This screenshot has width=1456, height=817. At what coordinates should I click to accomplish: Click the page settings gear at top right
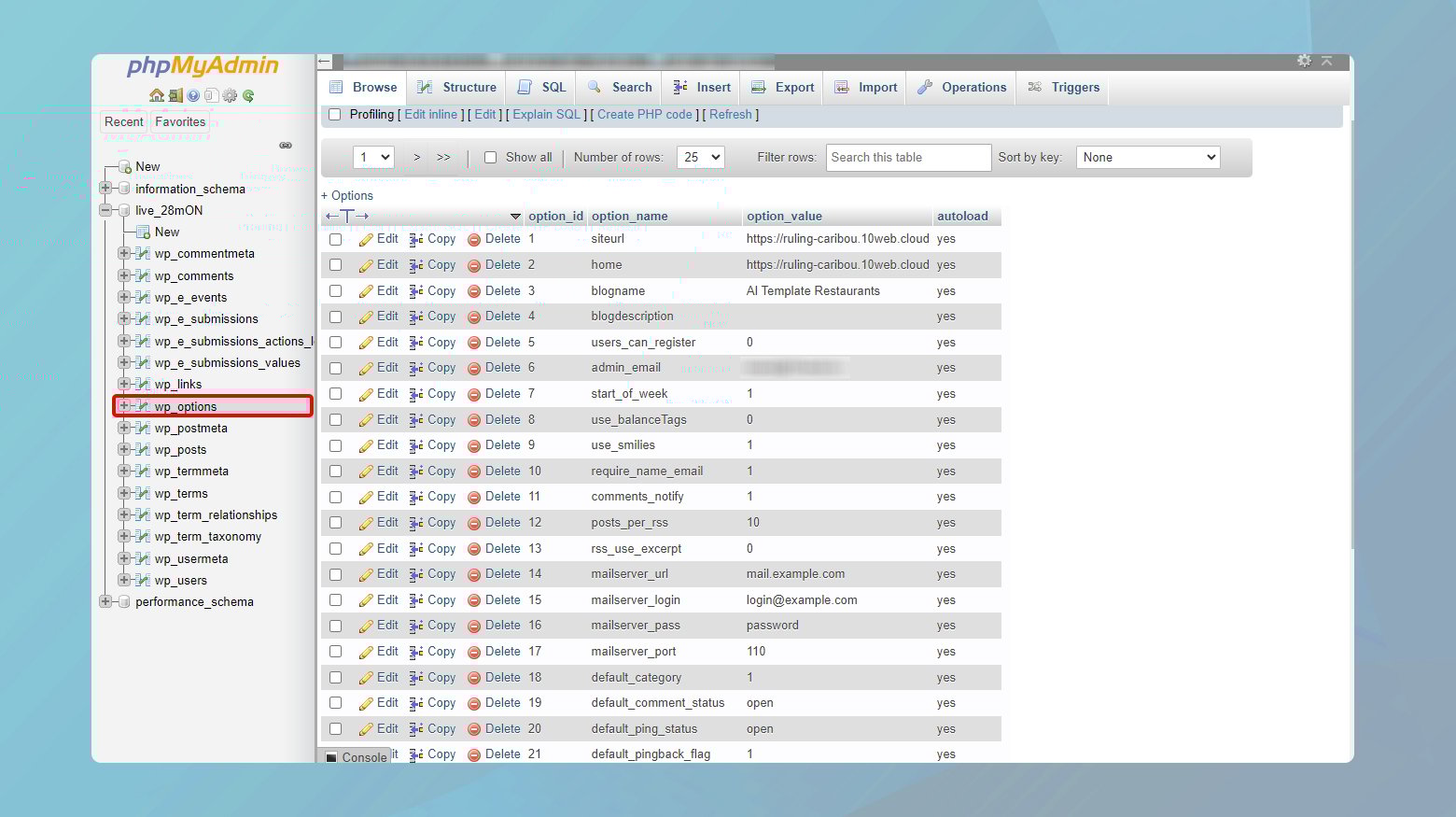click(x=1304, y=61)
